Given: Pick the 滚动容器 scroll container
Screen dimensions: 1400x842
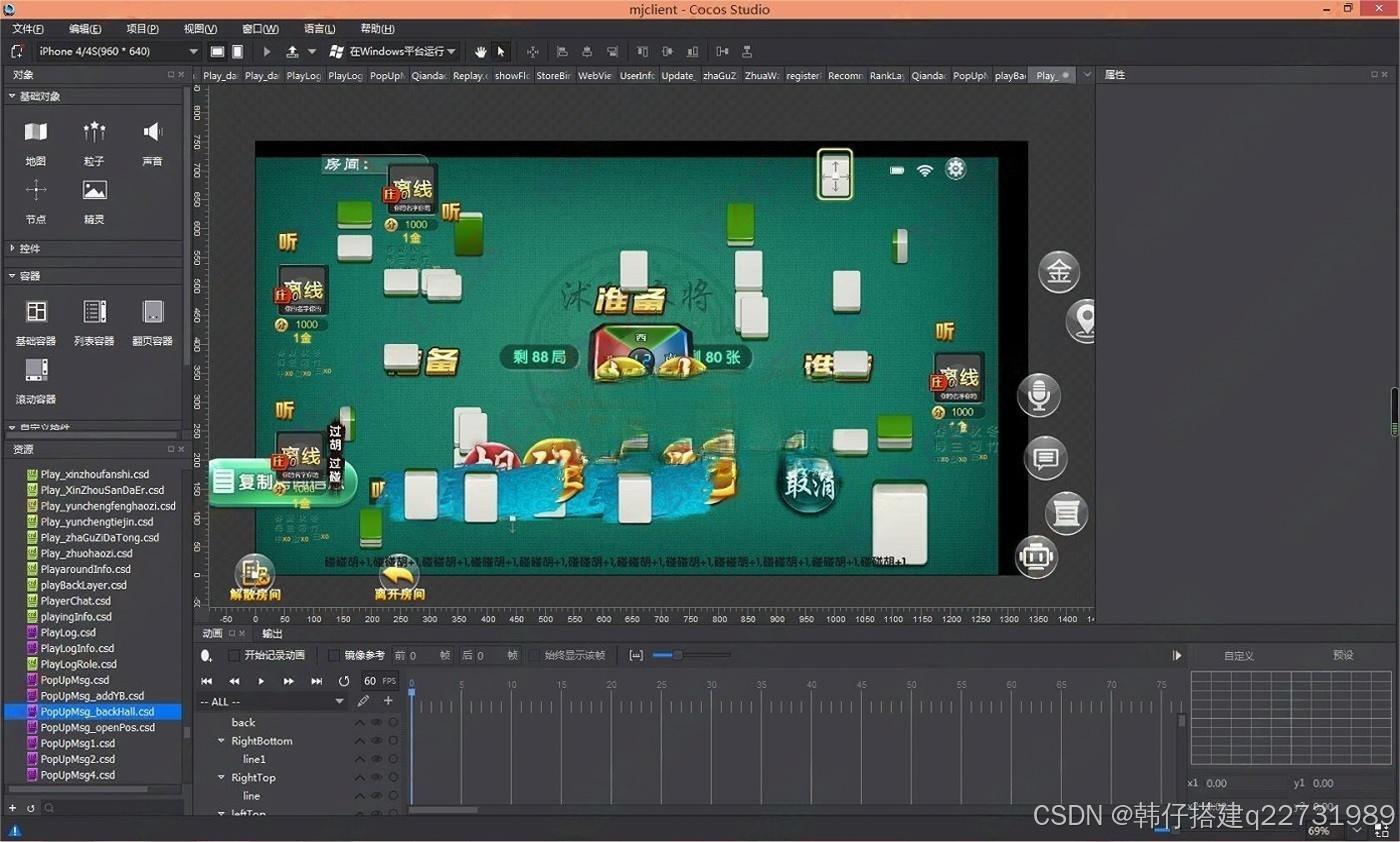Looking at the screenshot, I should click(36, 381).
